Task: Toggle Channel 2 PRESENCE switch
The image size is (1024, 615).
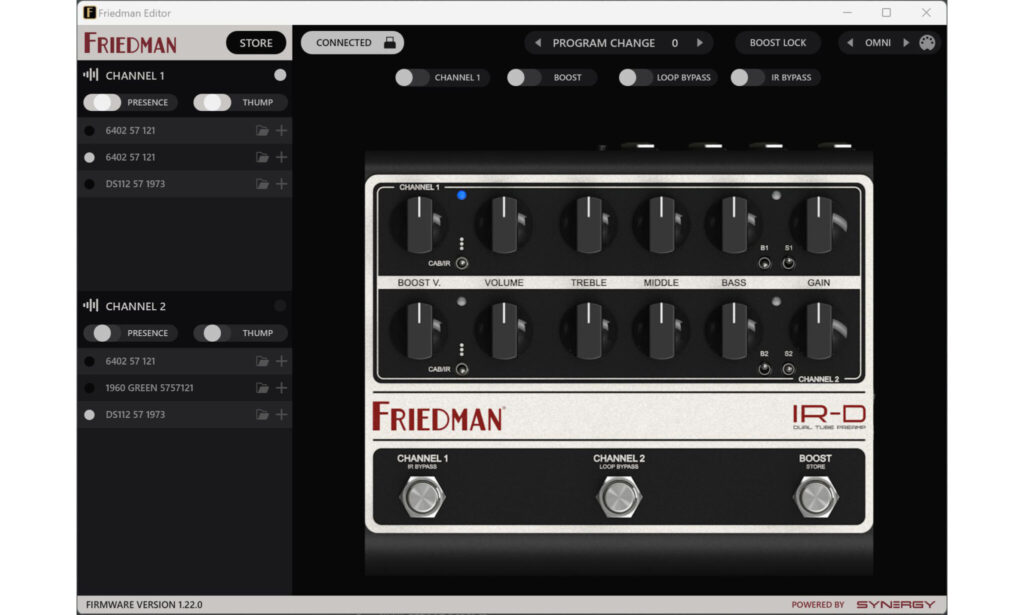Action: click(x=103, y=333)
